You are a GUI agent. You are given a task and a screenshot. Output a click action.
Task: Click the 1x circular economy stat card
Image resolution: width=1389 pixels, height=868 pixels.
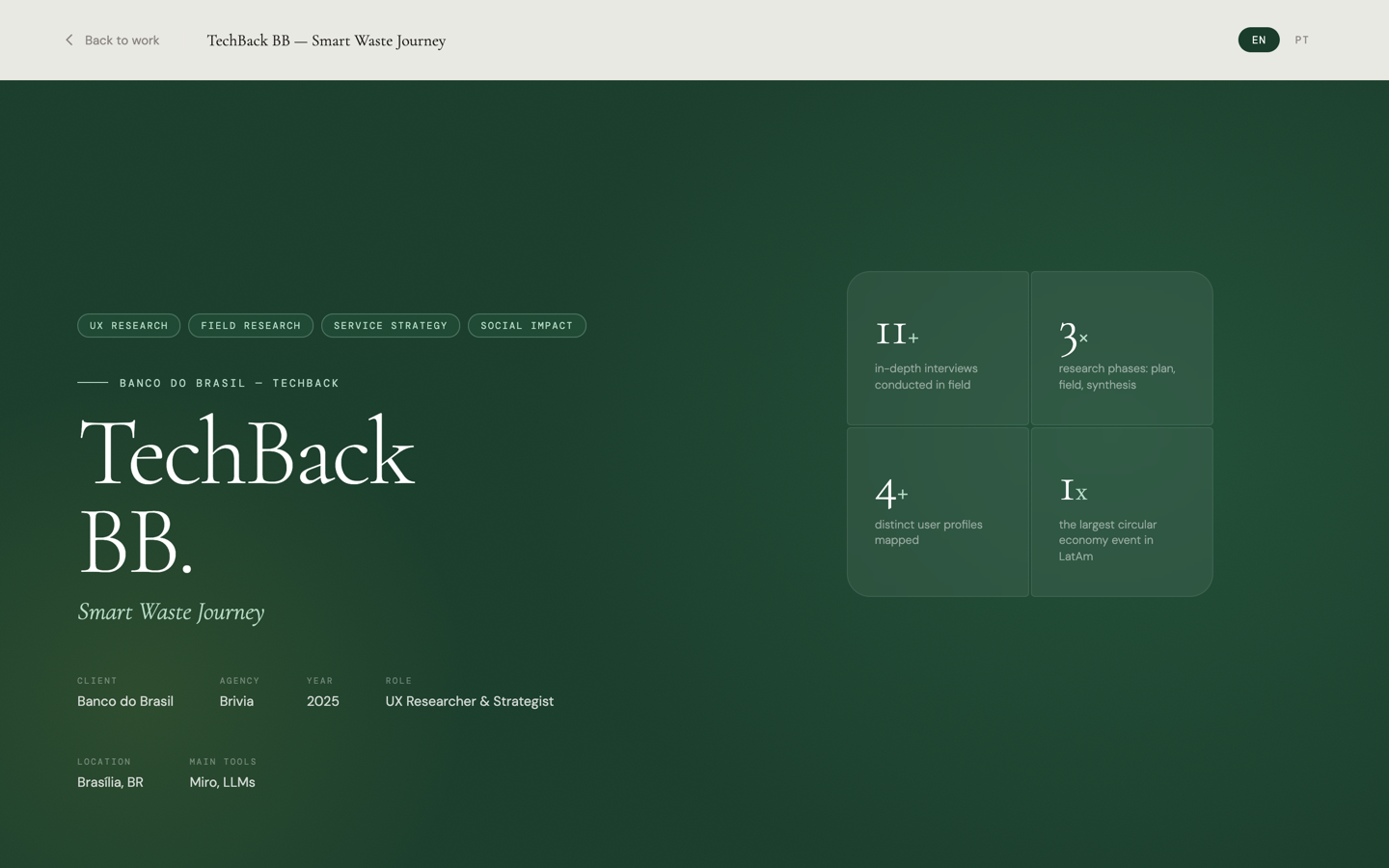[x=1121, y=511]
